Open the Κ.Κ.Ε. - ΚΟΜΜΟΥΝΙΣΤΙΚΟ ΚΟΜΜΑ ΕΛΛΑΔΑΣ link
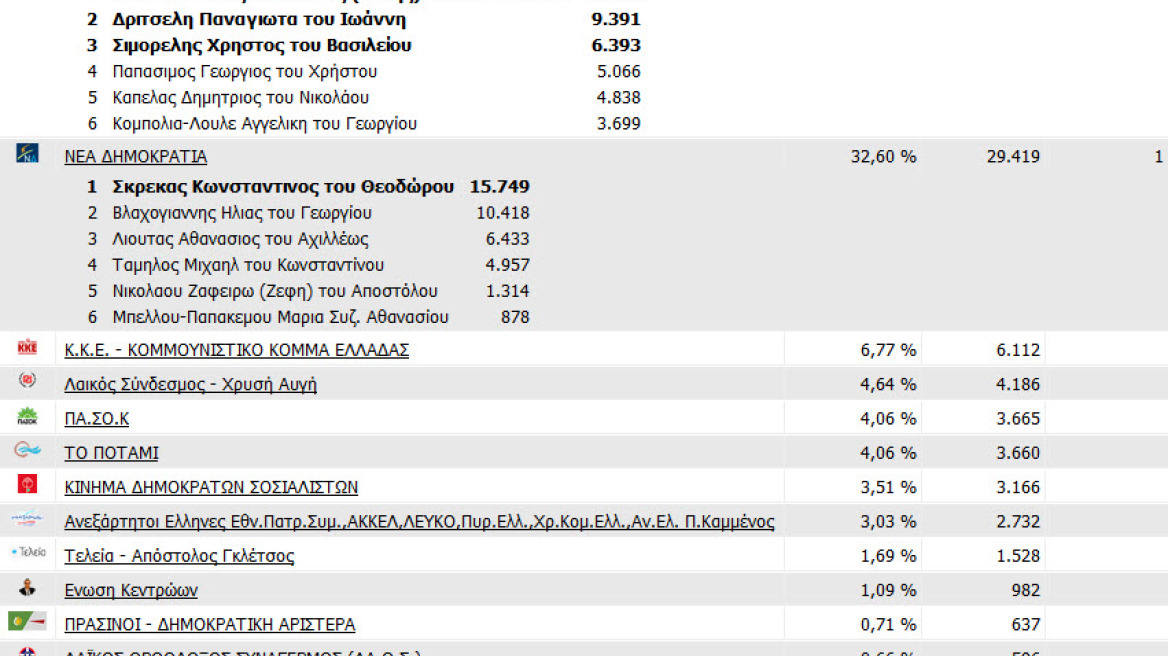The width and height of the screenshot is (1168, 656). 237,350
